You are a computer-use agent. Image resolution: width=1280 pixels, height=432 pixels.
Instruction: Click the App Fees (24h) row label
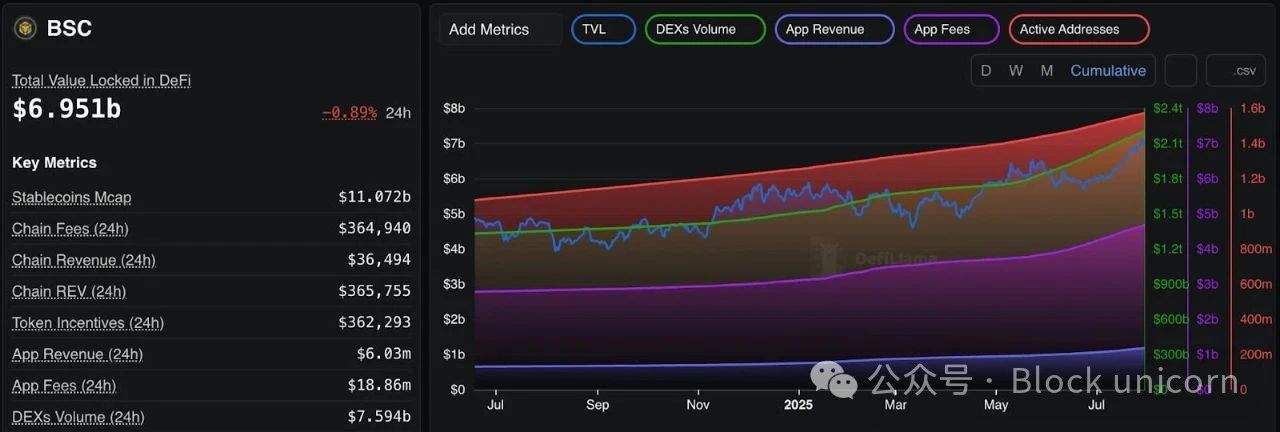click(x=64, y=385)
